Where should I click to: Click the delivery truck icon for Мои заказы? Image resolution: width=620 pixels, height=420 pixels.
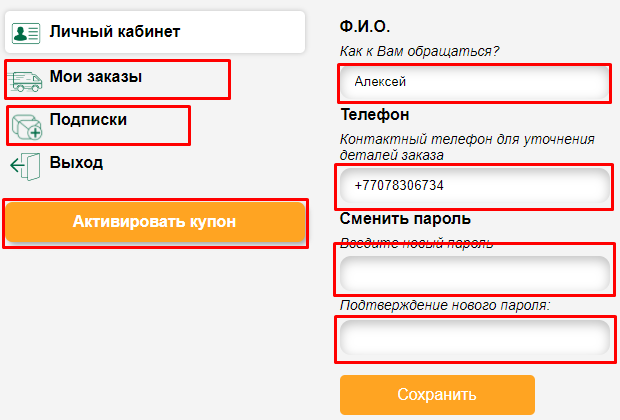pos(26,79)
